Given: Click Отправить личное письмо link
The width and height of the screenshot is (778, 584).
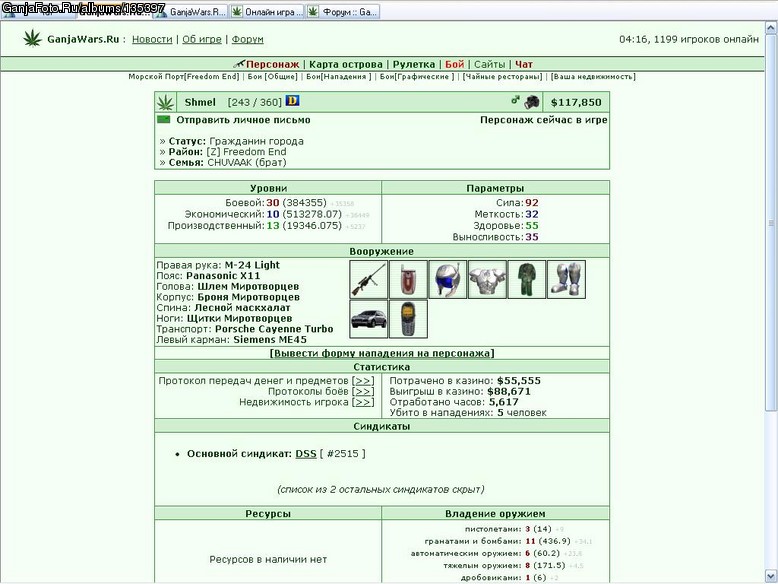Looking at the screenshot, I should click(243, 120).
